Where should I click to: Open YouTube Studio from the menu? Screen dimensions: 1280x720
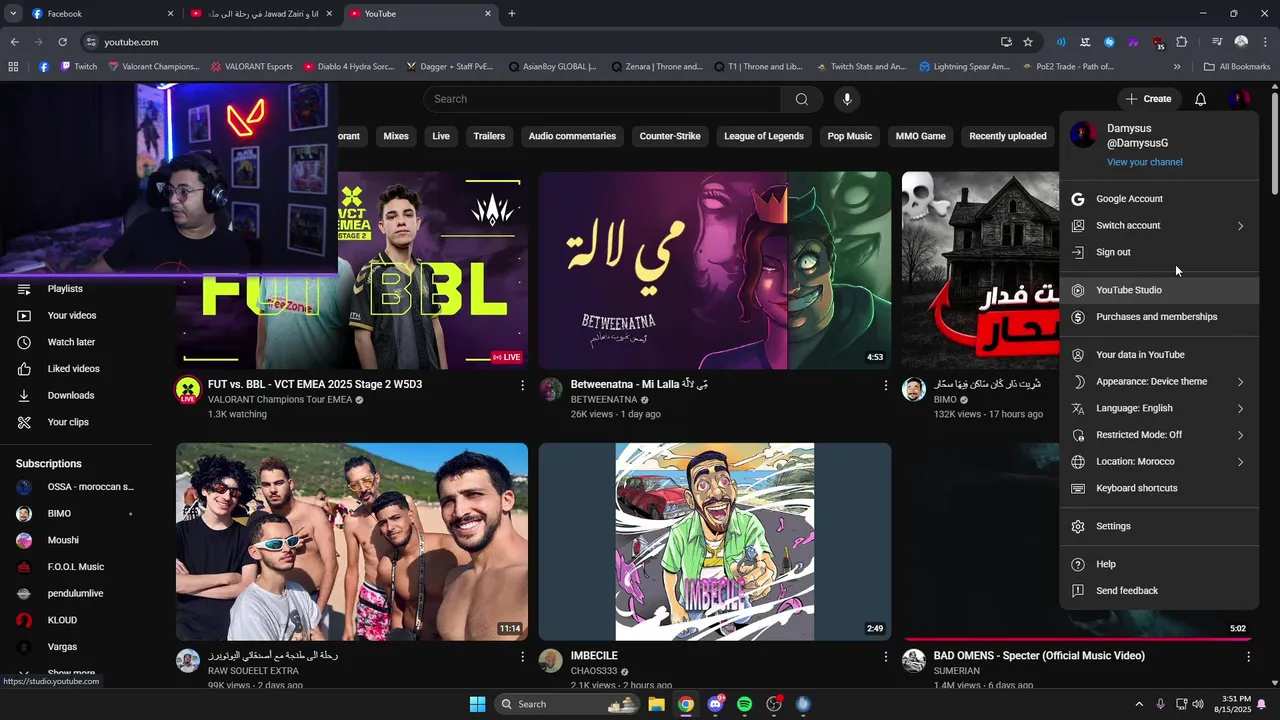pyautogui.click(x=1159, y=290)
